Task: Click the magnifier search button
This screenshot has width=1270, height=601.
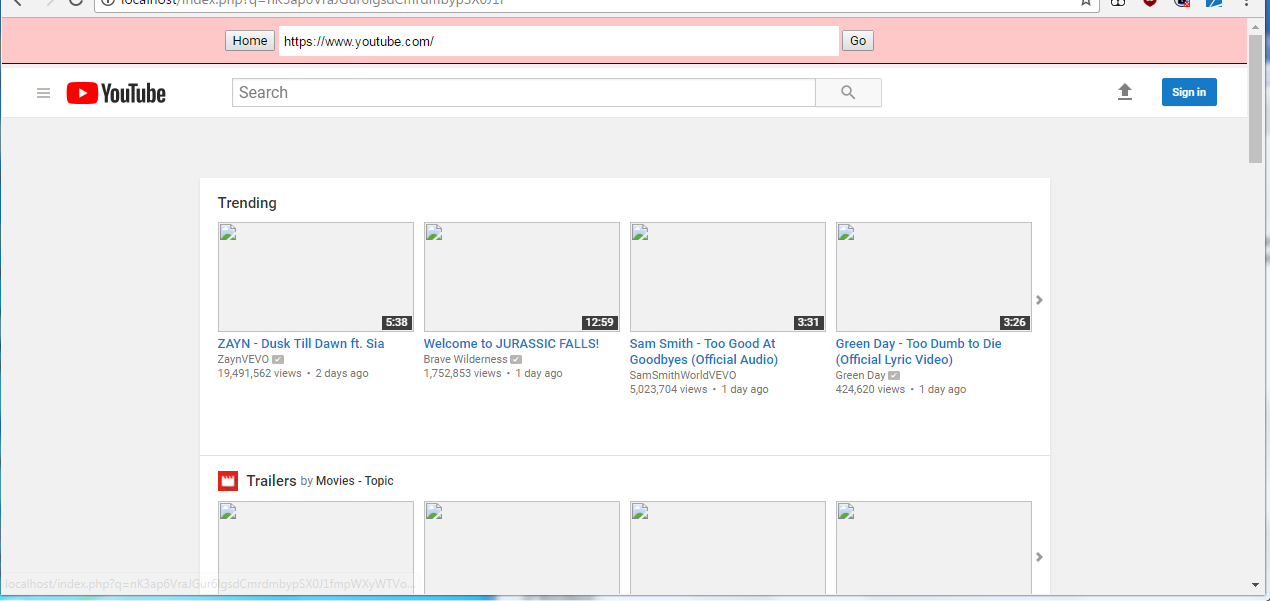Action: [x=848, y=92]
